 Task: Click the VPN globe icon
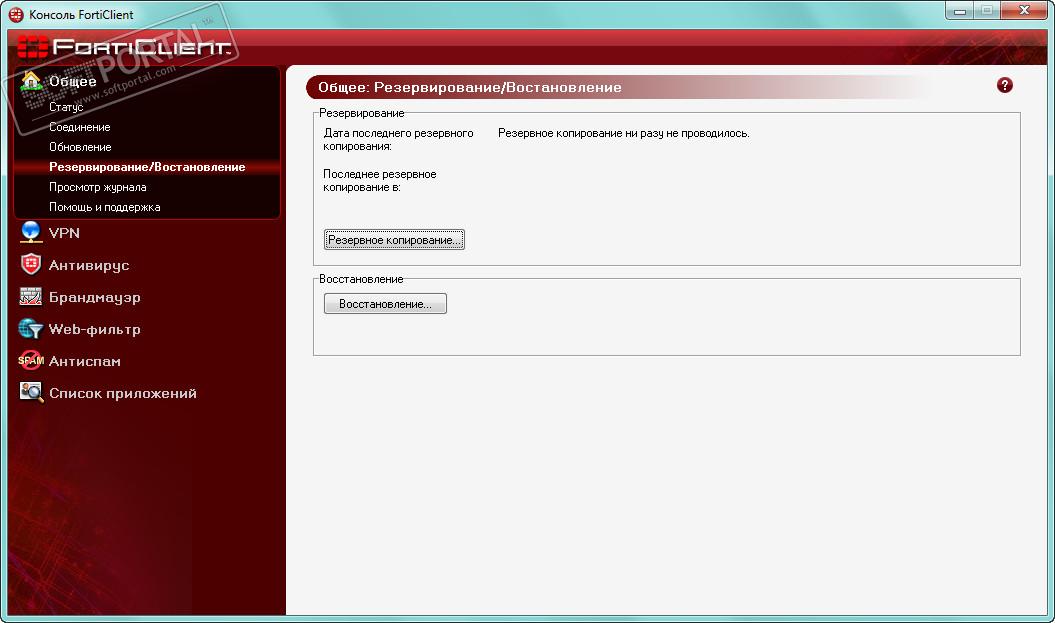click(x=31, y=232)
